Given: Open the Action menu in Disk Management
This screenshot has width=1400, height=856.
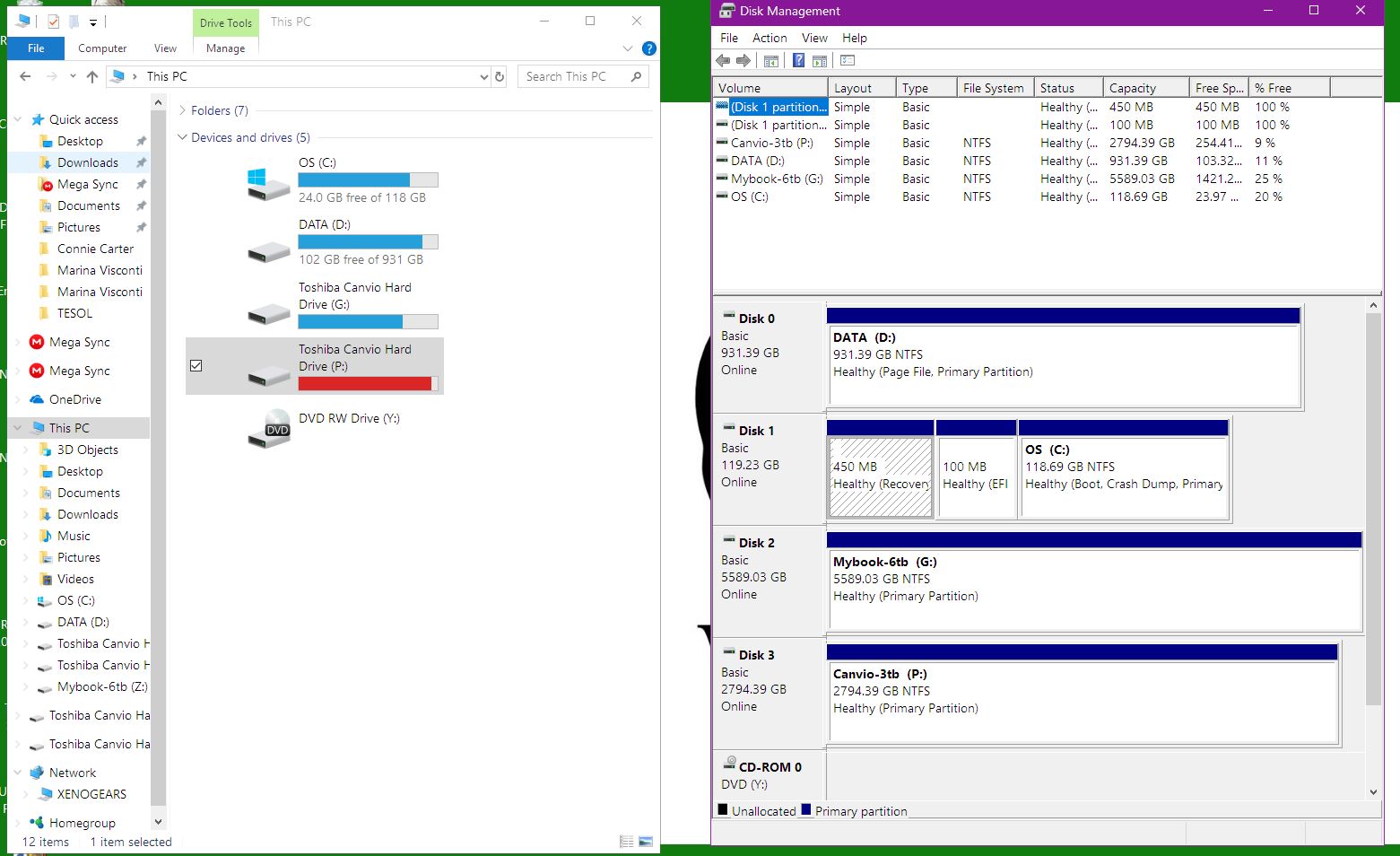Looking at the screenshot, I should (770, 38).
